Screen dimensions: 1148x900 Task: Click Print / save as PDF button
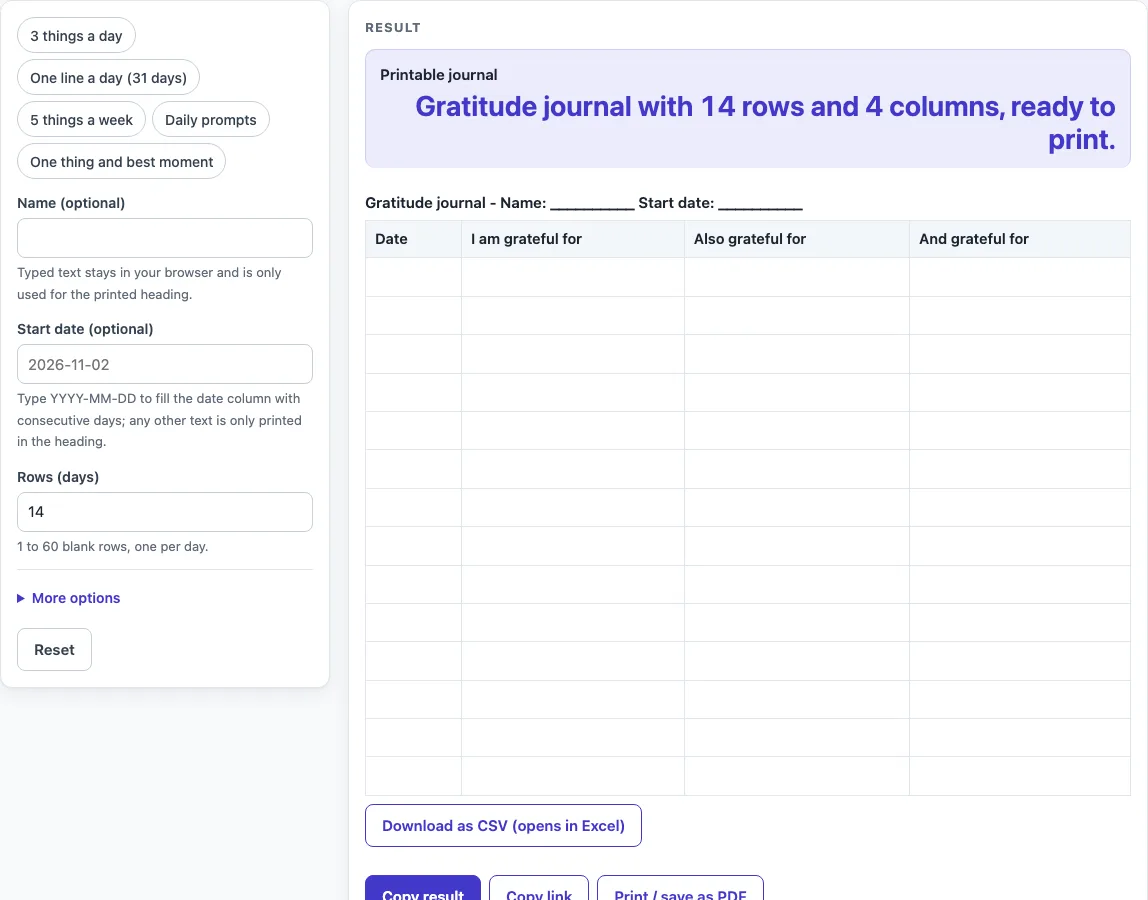click(x=680, y=888)
